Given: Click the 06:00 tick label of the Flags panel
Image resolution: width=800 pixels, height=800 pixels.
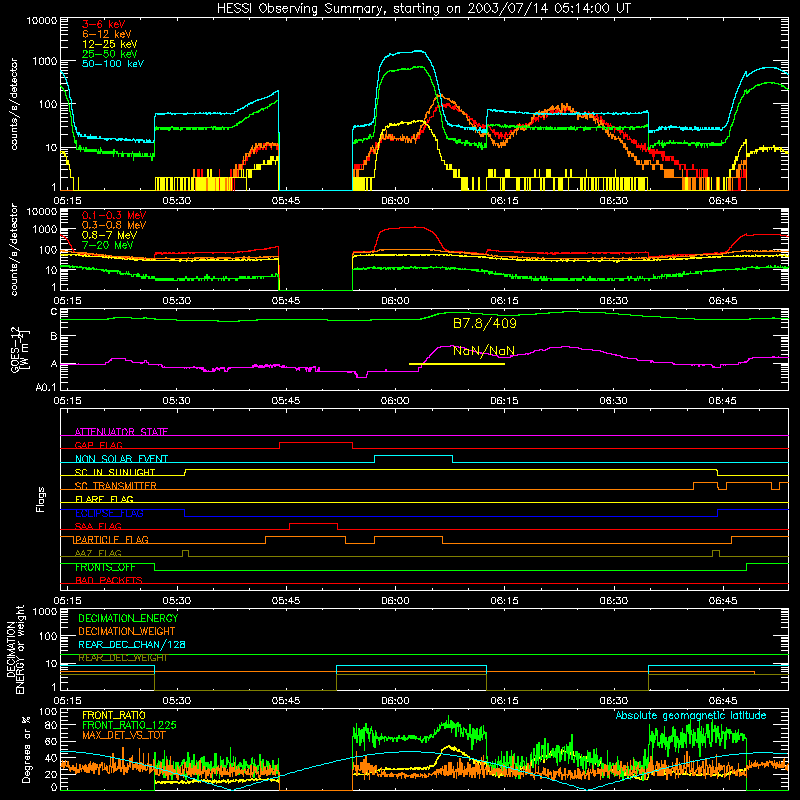Looking at the screenshot, I should pos(395,601).
